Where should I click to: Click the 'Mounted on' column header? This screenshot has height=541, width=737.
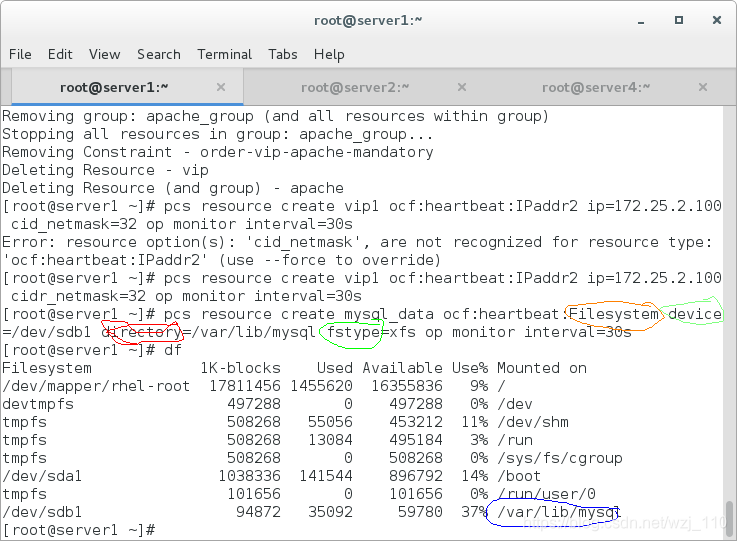pos(542,368)
